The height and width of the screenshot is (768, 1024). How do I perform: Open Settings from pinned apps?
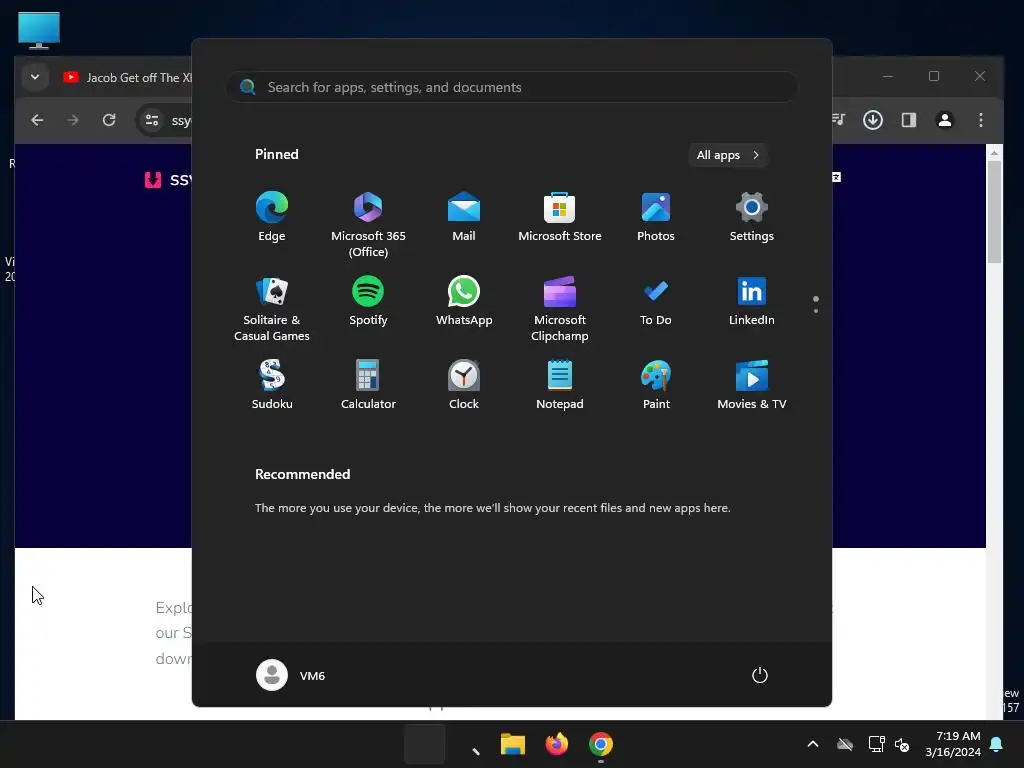coord(752,218)
